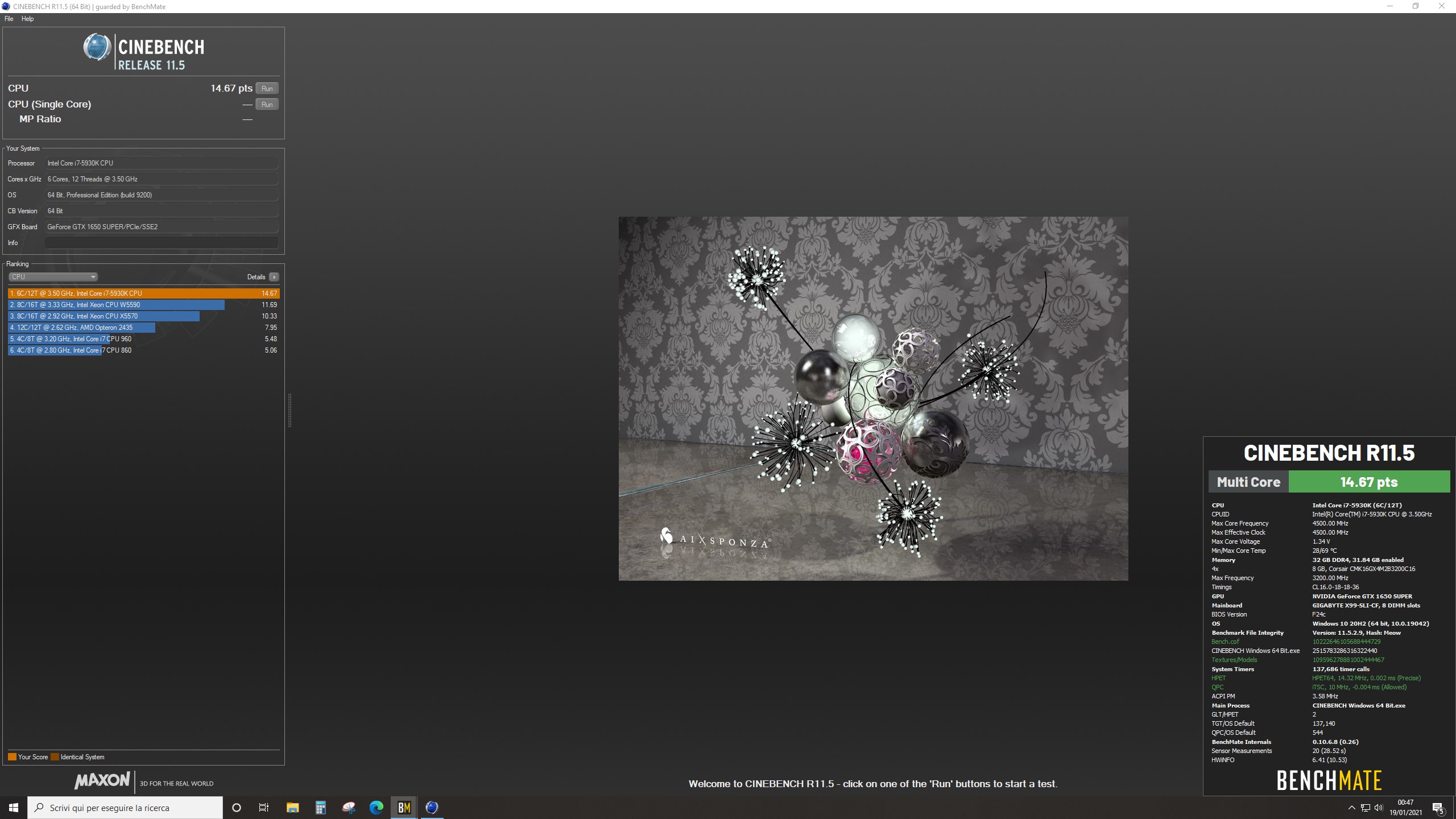Open Task View on taskbar
Viewport: 1456px width, 819px height.
coord(264,808)
